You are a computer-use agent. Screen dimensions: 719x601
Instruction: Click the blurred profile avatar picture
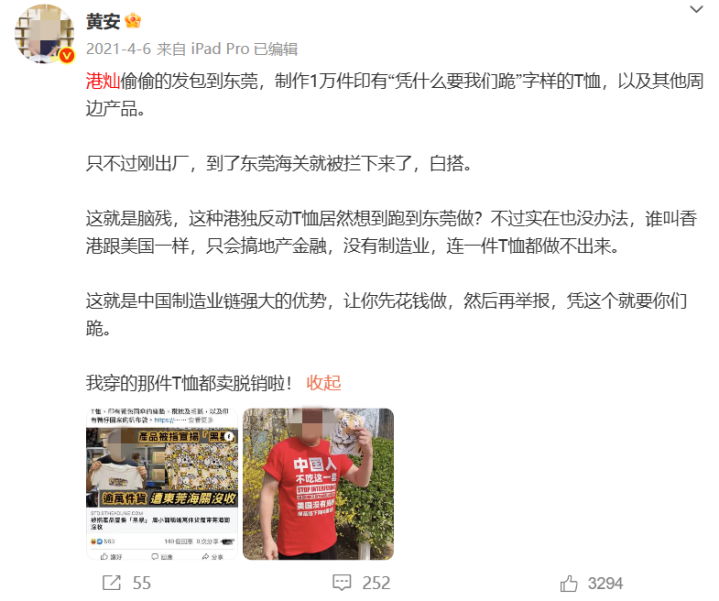click(44, 34)
